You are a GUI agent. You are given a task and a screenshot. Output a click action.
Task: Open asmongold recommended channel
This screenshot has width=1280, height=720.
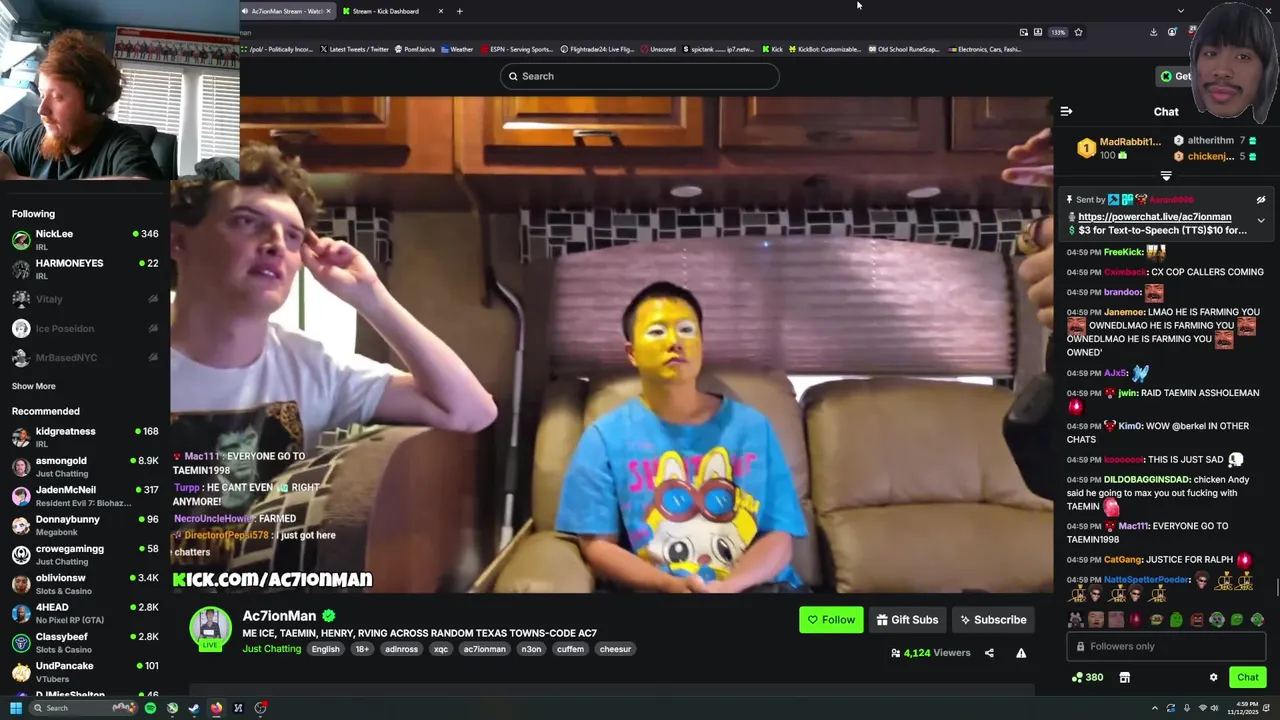[85, 467]
